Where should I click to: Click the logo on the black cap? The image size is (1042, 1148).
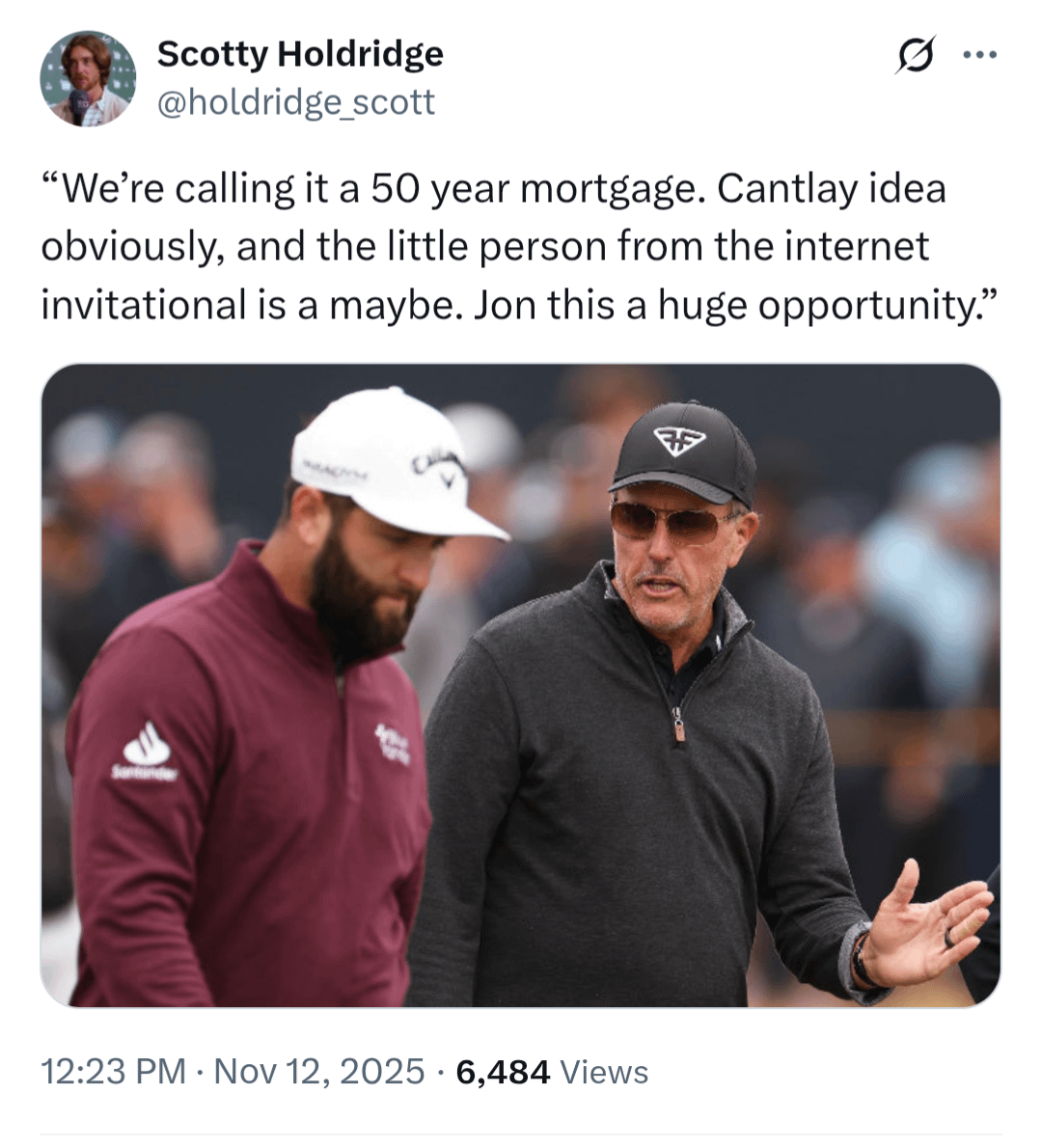(x=680, y=441)
